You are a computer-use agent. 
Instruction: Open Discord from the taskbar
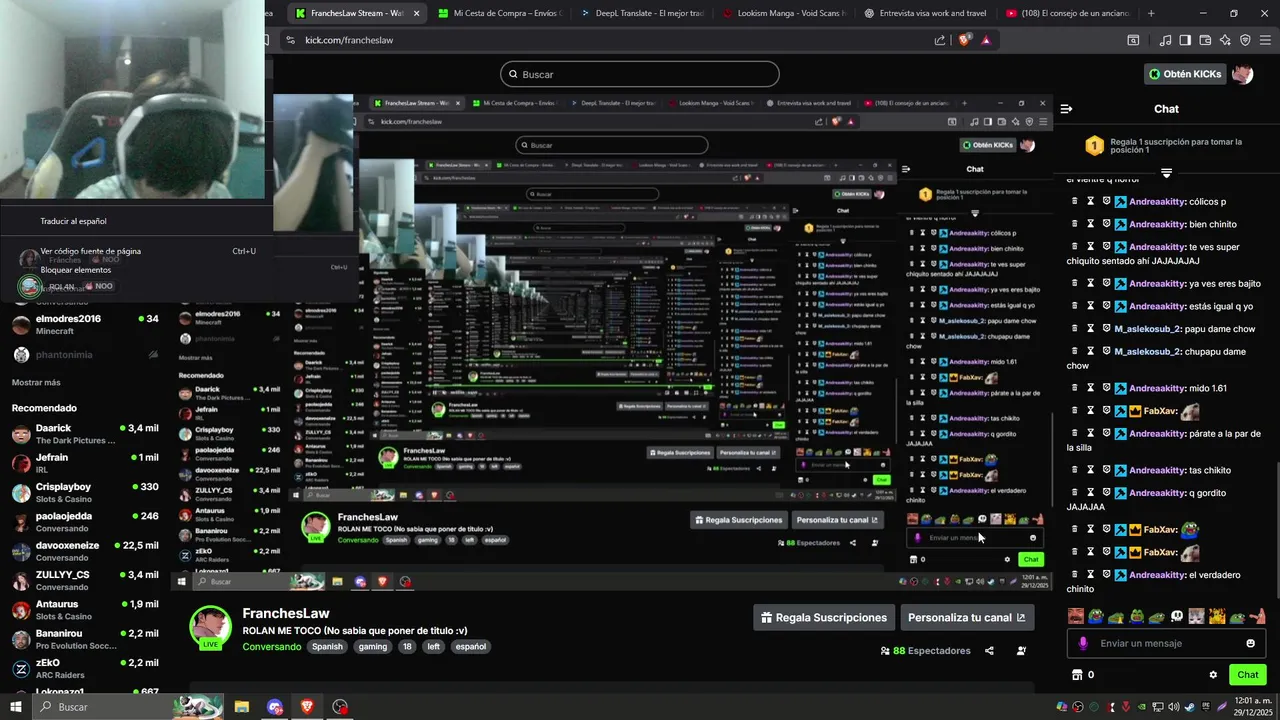[x=275, y=707]
